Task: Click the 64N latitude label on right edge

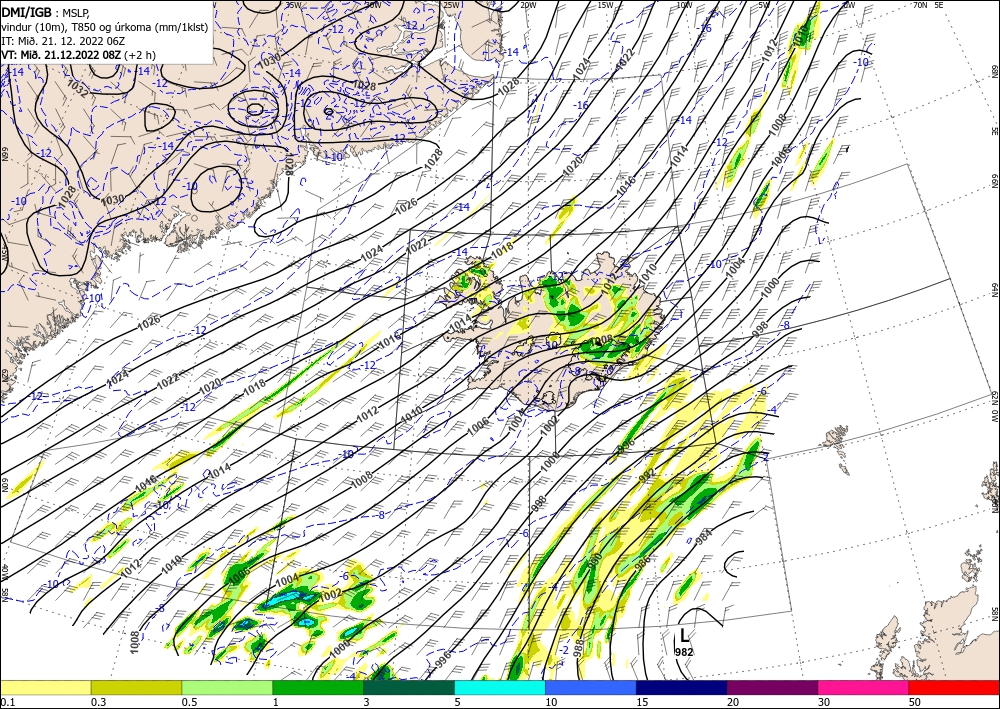Action: point(994,290)
